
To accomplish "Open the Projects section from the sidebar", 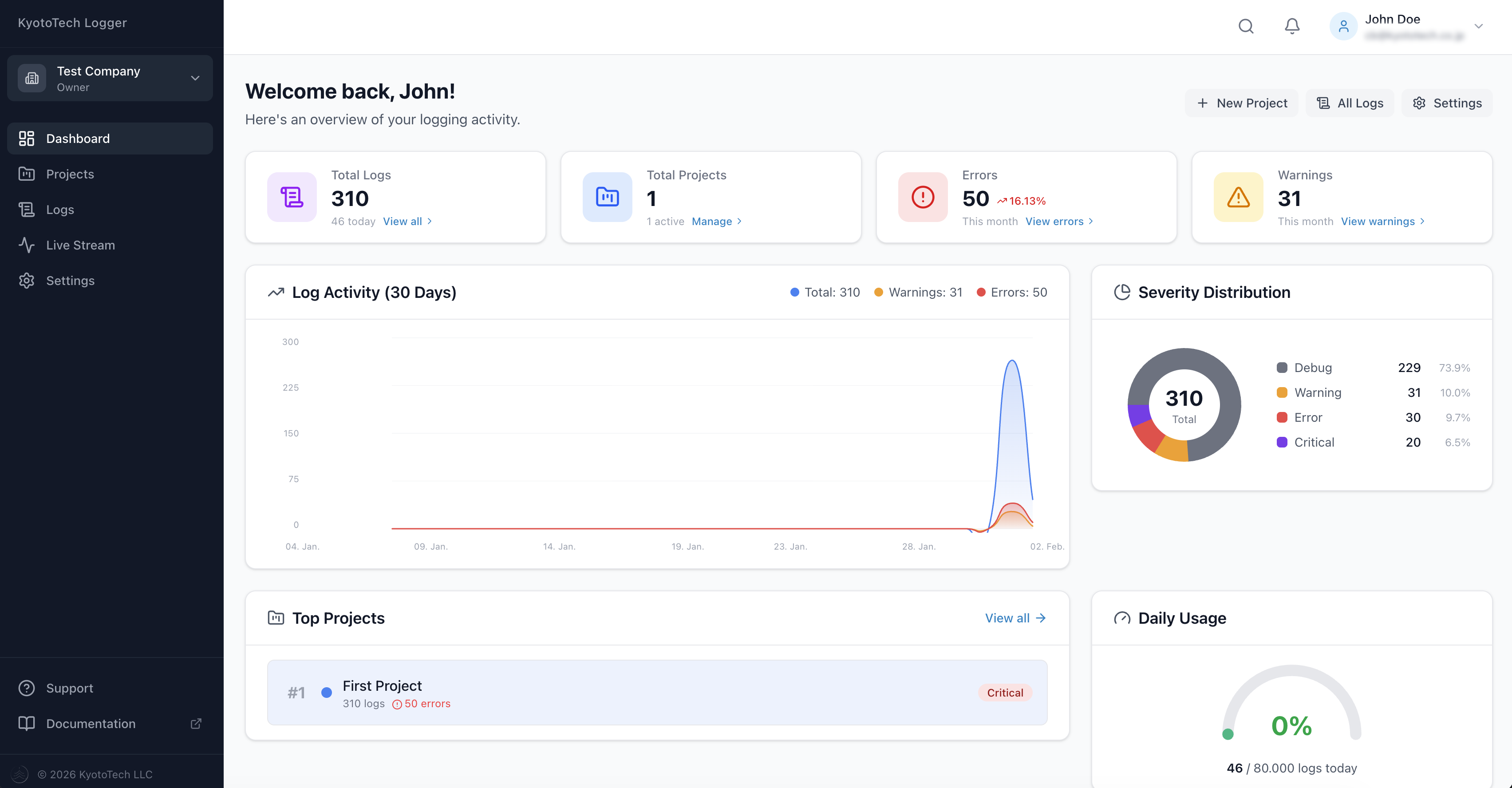I will click(69, 174).
